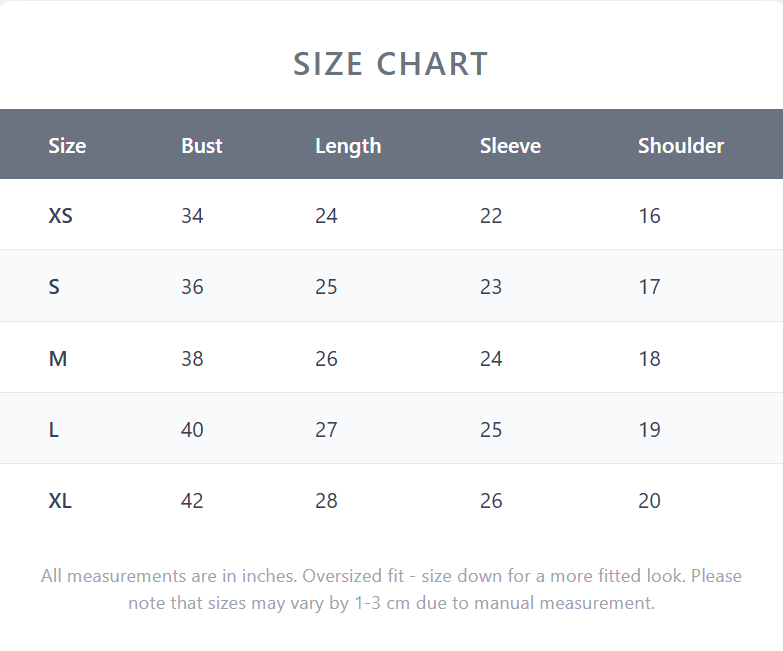Click the Sleeve column header
The image size is (783, 651).
click(510, 146)
